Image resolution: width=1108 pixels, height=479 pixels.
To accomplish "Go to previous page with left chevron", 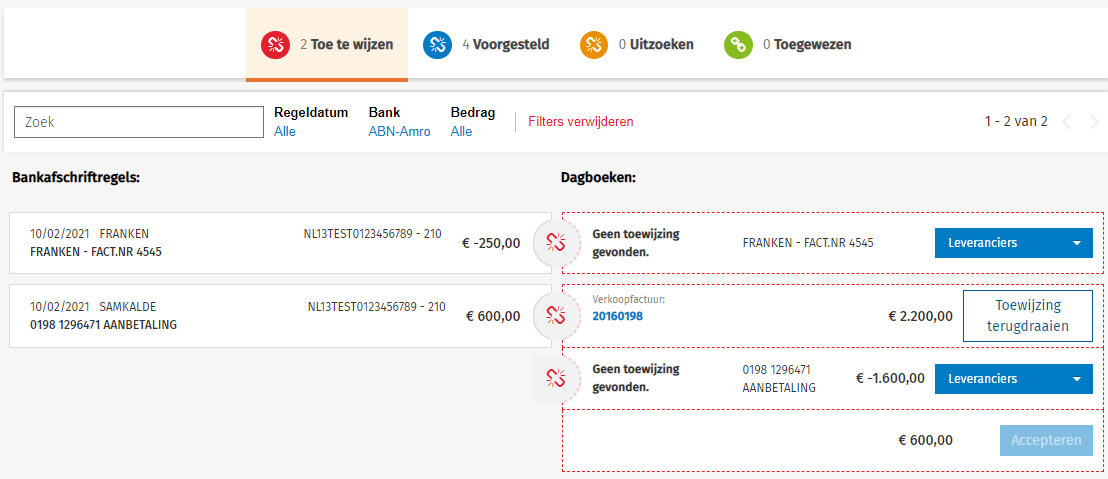I will coord(1066,122).
